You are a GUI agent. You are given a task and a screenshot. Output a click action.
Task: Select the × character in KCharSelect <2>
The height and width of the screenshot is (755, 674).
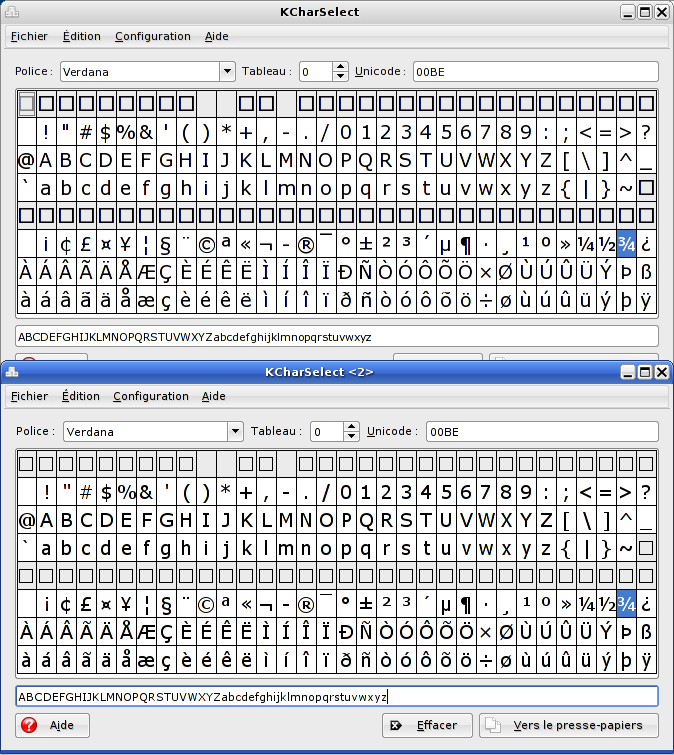[486, 632]
